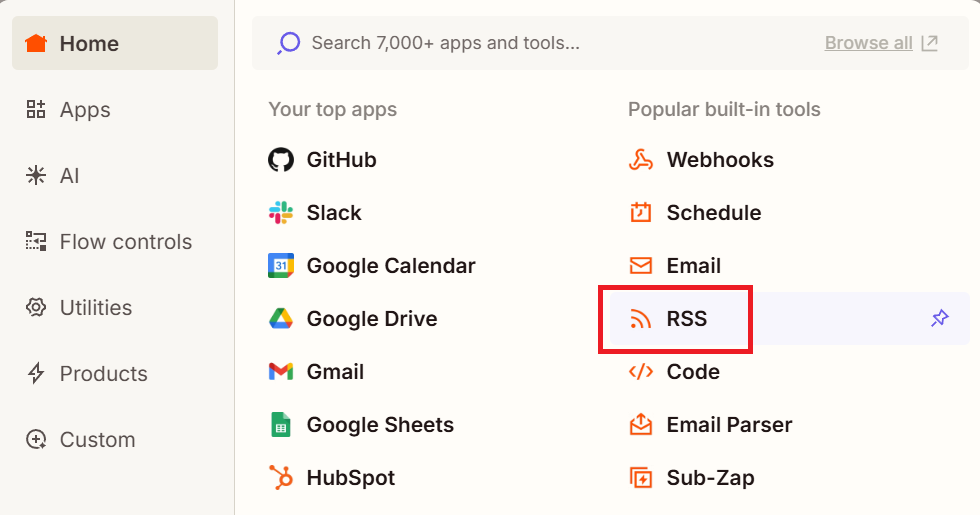Click the Sub-Zap icon
Viewport: 980px width, 515px height.
pyautogui.click(x=641, y=478)
